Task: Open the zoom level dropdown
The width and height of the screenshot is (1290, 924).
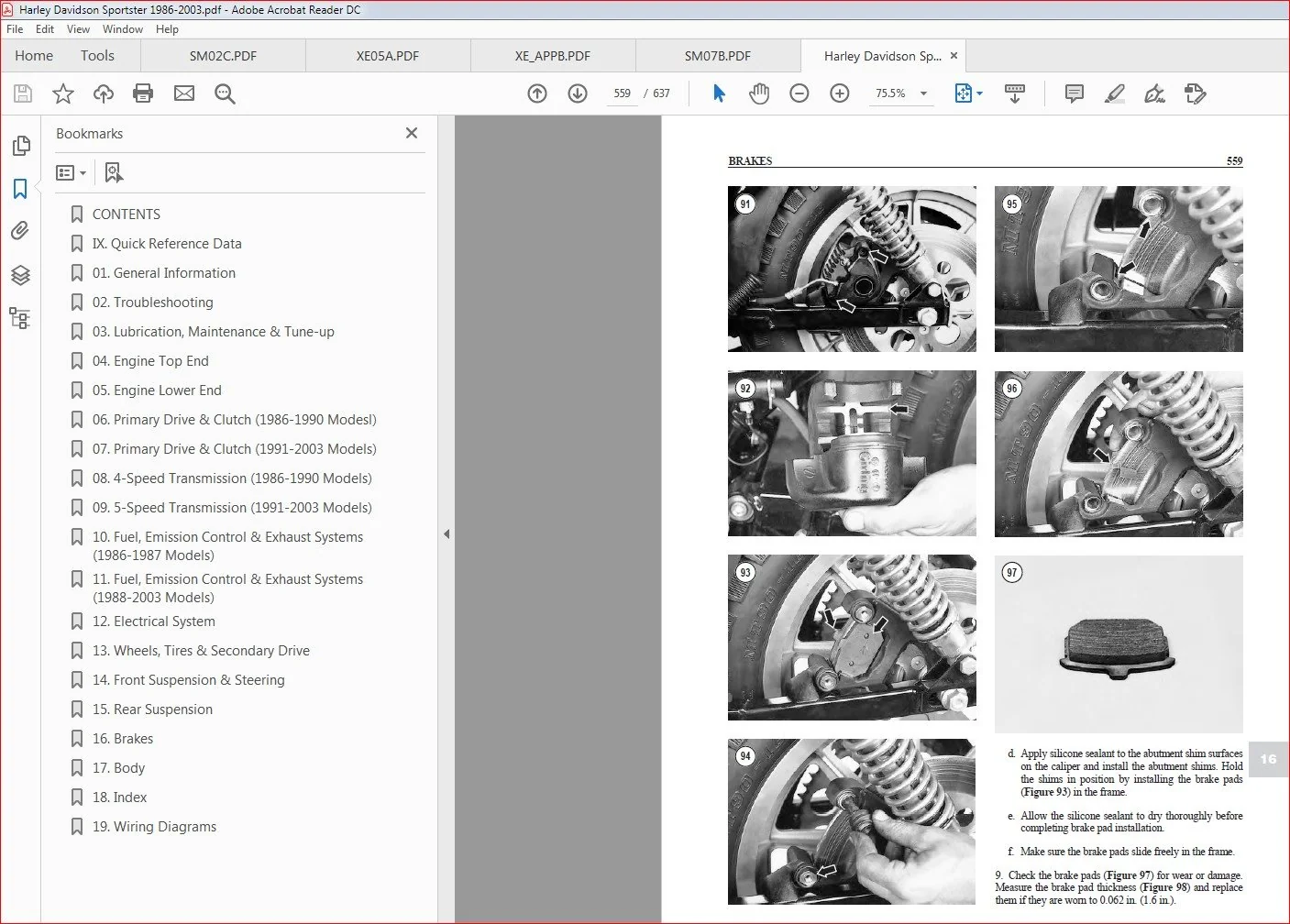Action: click(923, 93)
